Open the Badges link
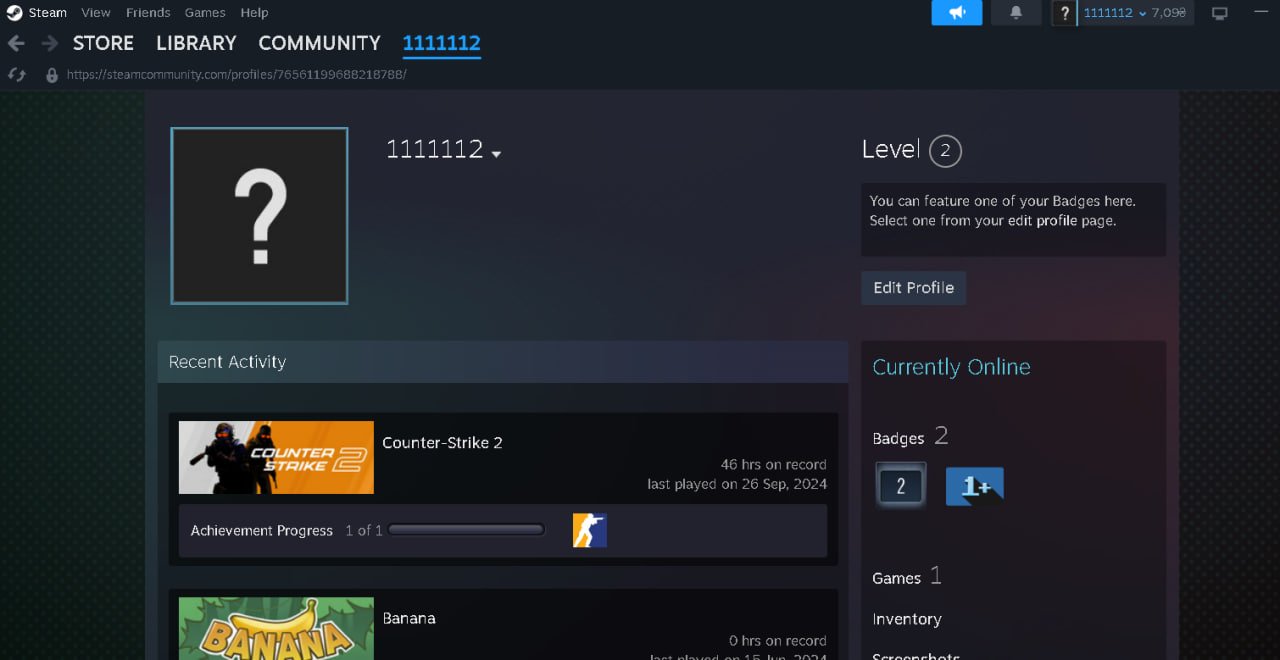 click(898, 438)
